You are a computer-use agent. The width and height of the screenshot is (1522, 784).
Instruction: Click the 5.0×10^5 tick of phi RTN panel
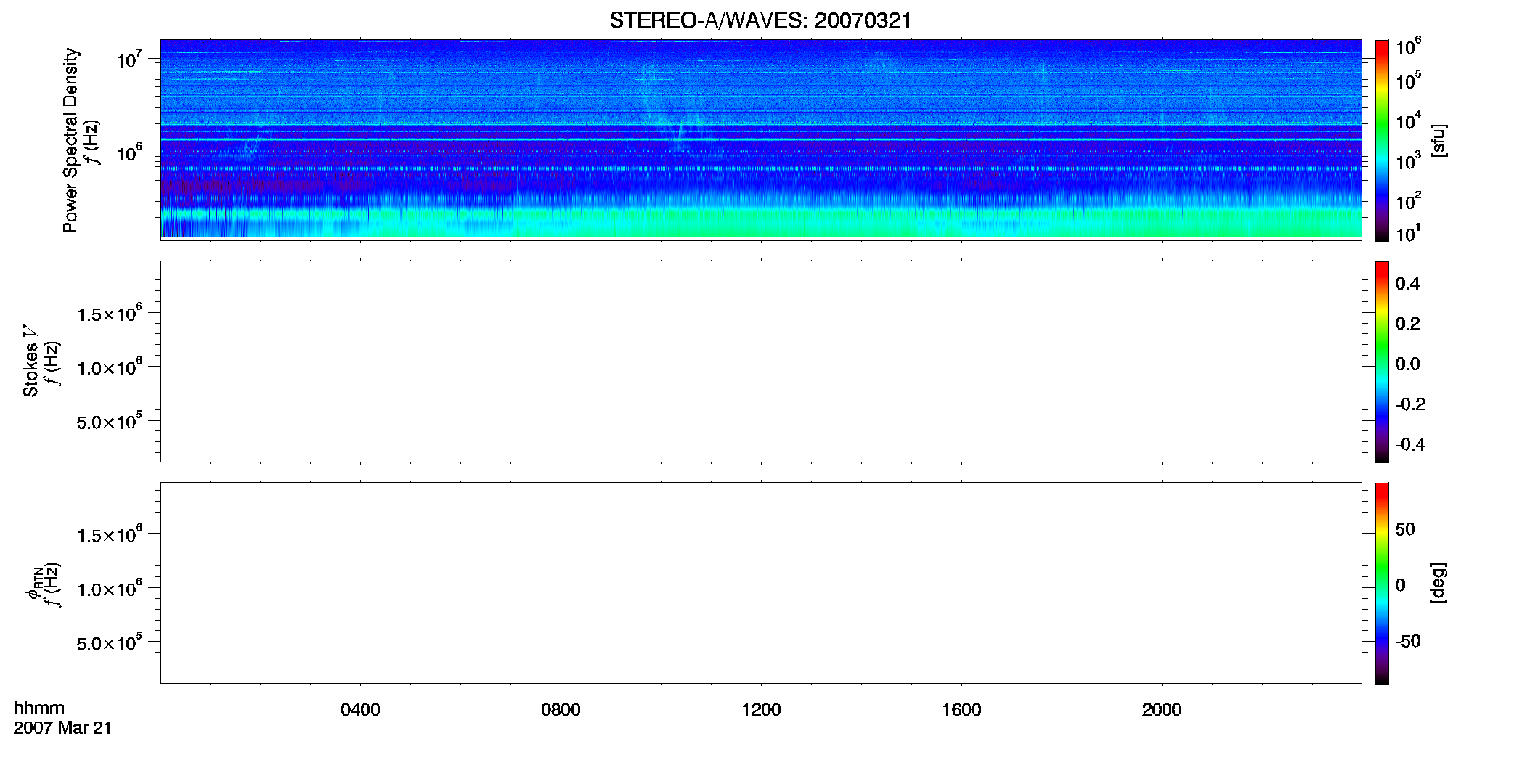click(110, 642)
